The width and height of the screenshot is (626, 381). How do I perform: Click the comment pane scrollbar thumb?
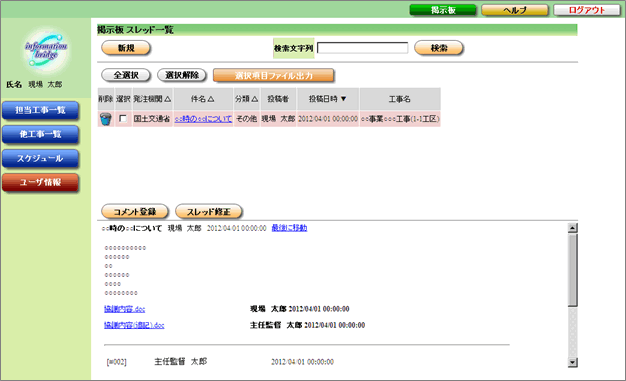click(x=573, y=270)
